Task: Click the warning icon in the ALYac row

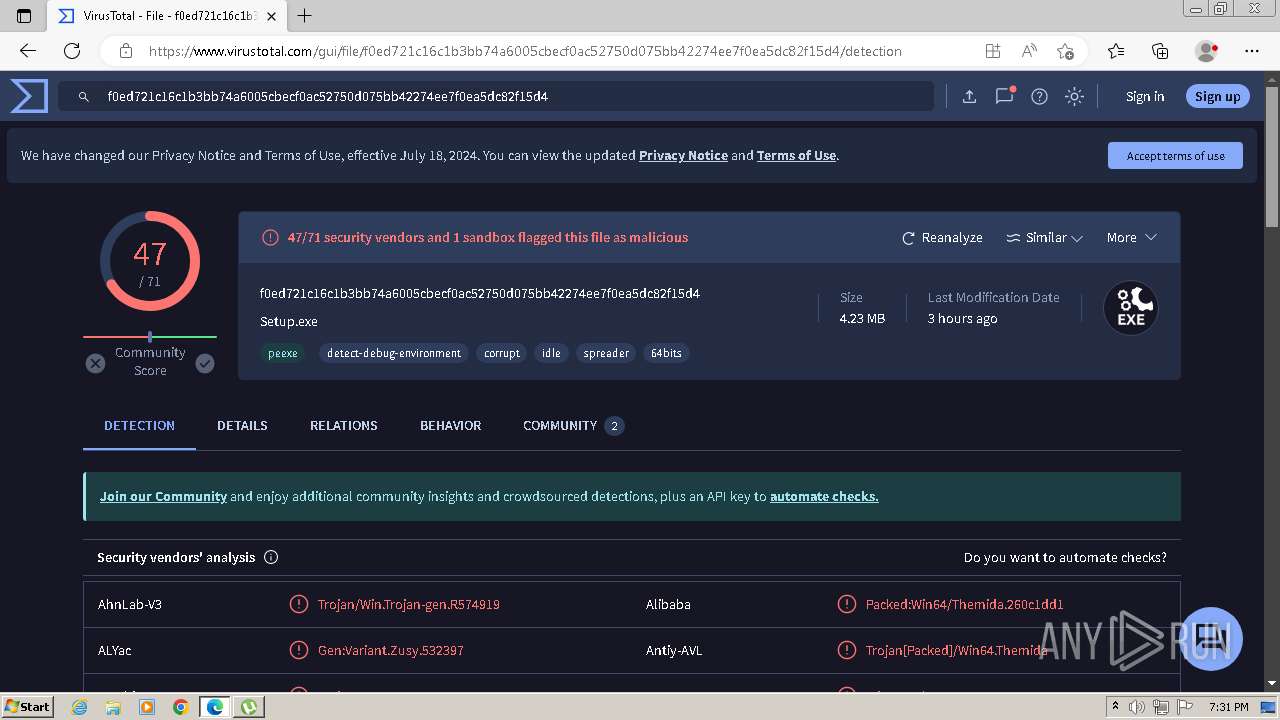Action: [298, 650]
